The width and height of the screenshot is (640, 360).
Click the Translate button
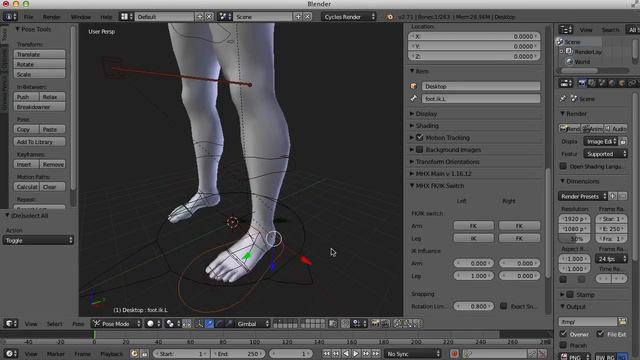pos(39,54)
